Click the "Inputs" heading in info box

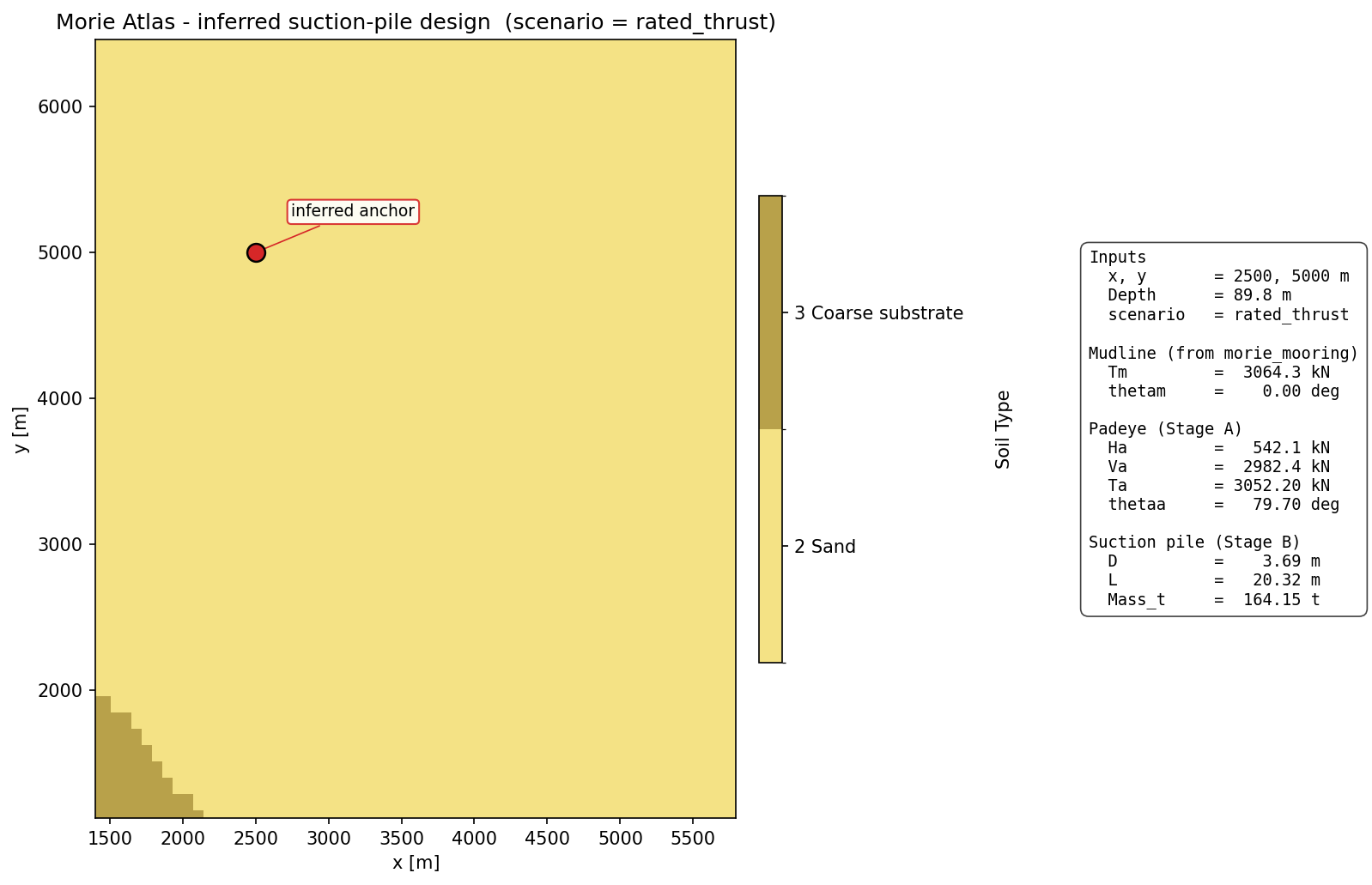click(1117, 258)
